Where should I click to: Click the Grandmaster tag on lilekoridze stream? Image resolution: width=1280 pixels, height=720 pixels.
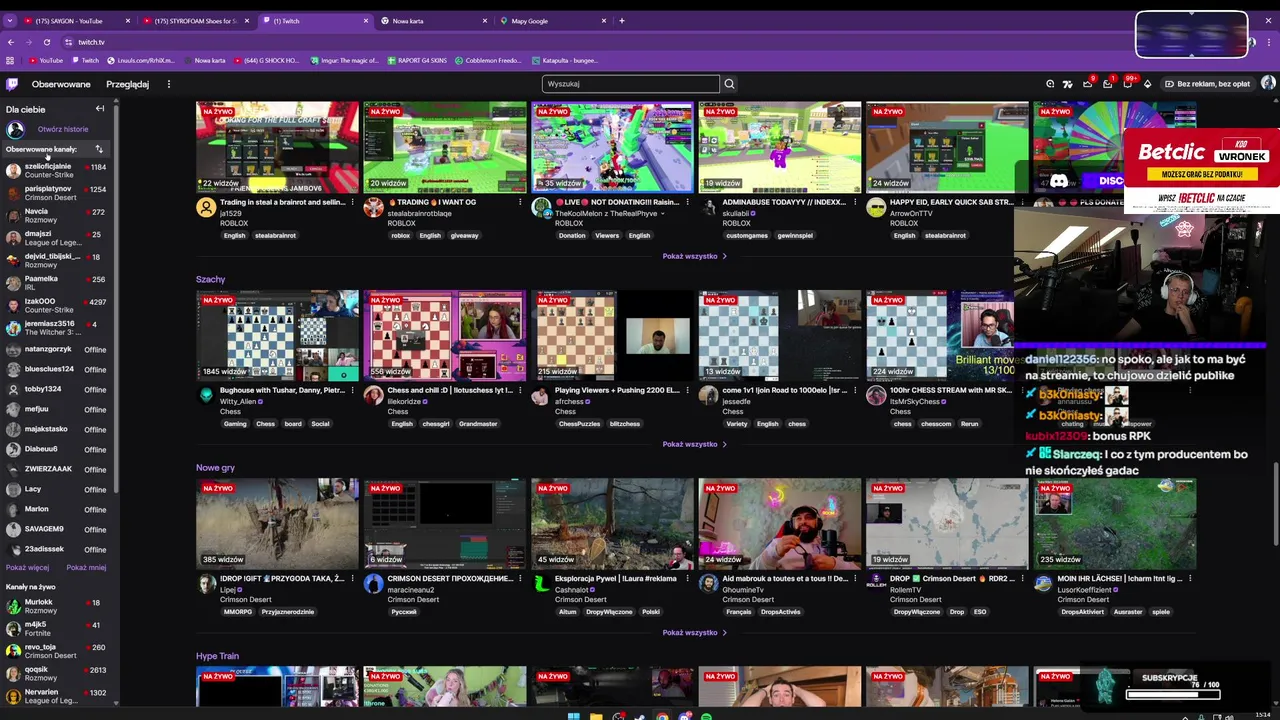pos(478,424)
